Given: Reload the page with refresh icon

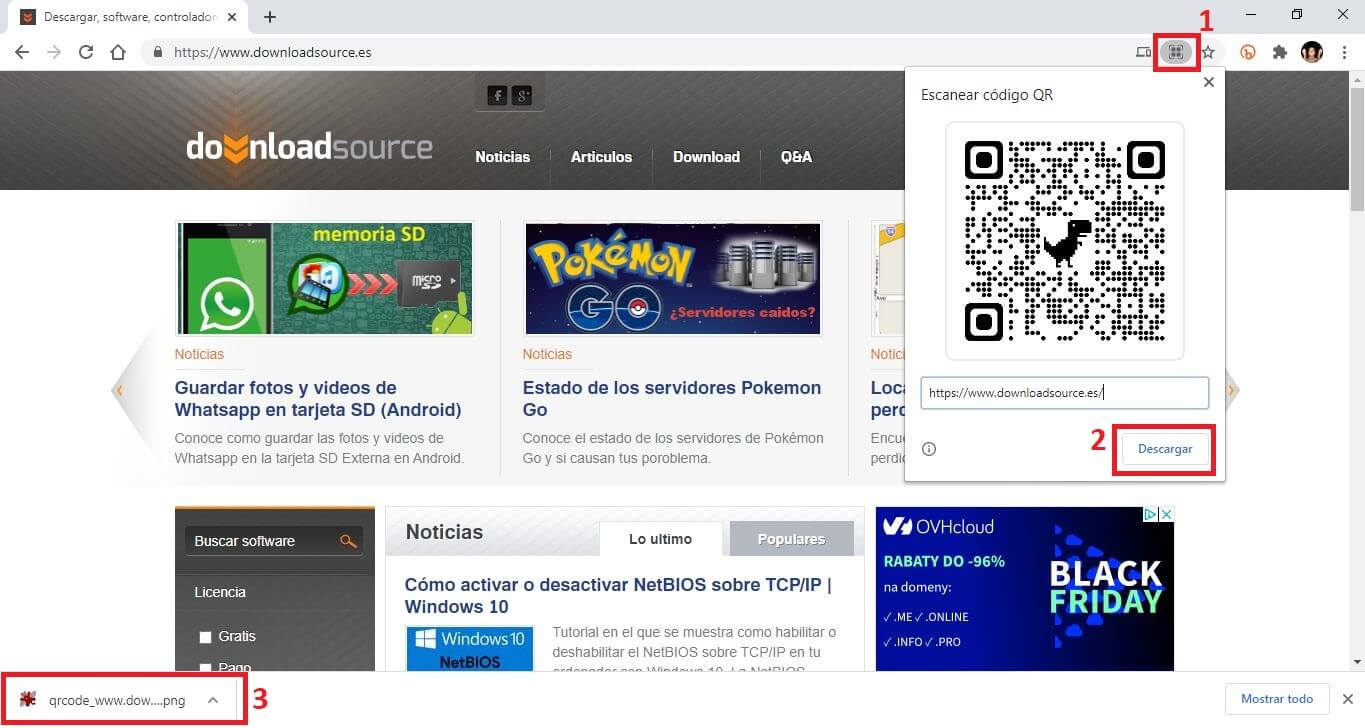Looking at the screenshot, I should (x=86, y=52).
